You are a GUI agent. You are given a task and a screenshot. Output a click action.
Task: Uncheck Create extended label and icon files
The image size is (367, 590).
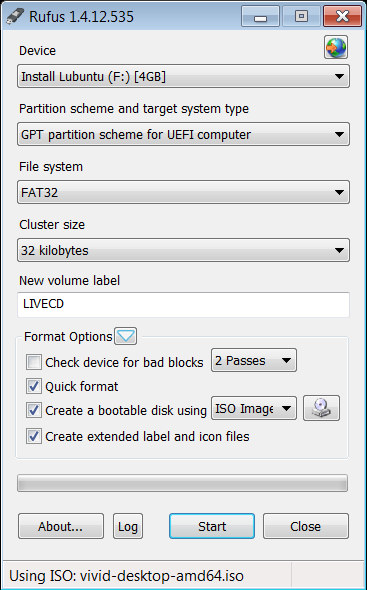(34, 436)
